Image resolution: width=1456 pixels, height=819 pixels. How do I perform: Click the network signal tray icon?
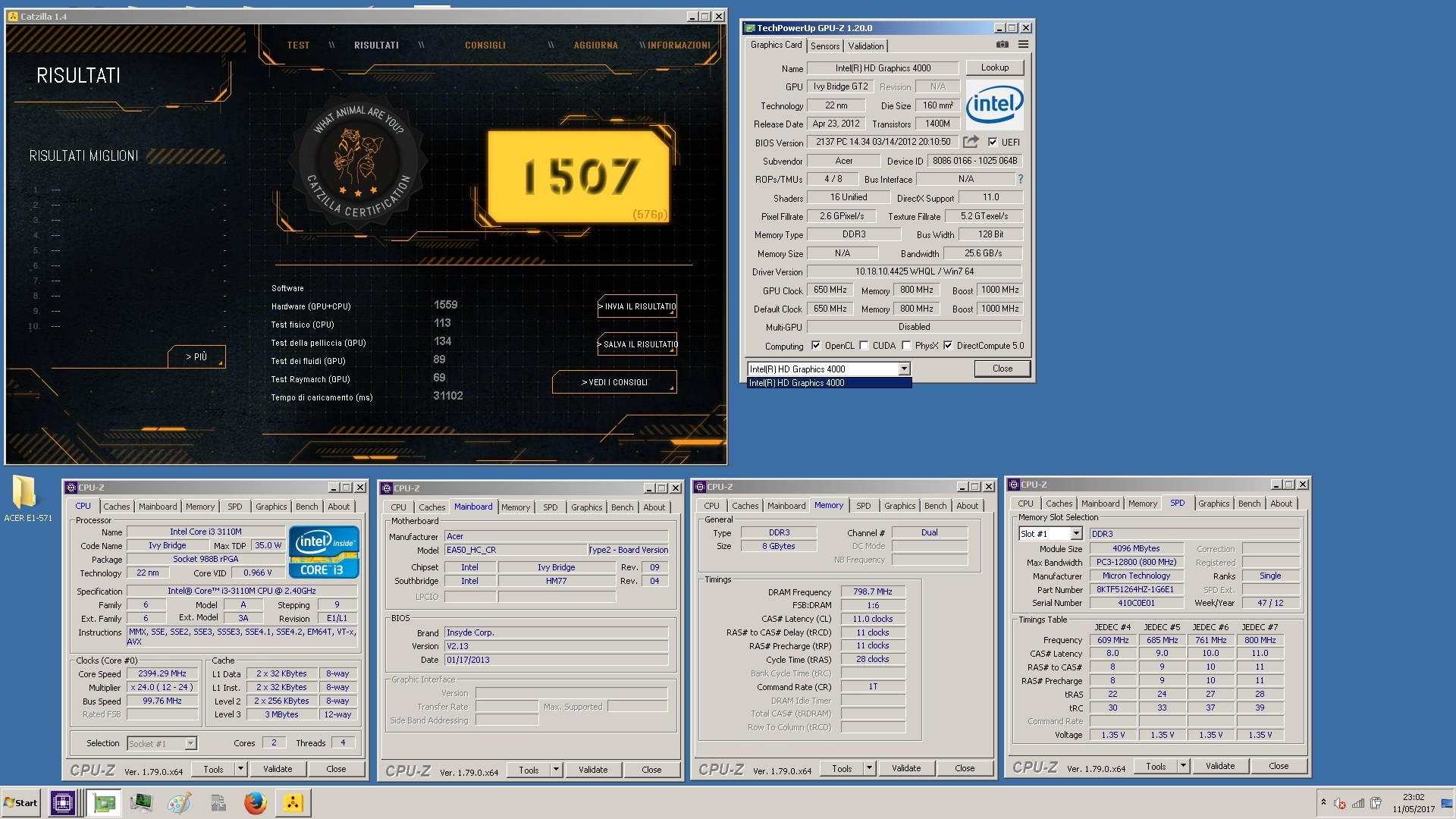coord(1358,803)
